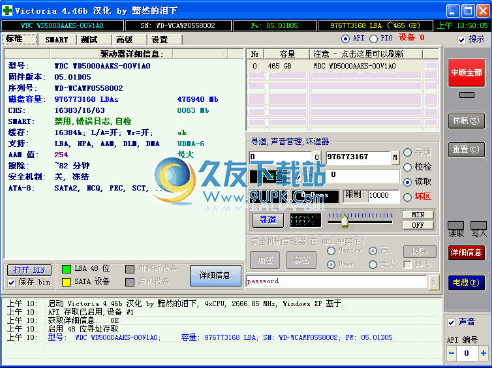Open the 测试 tab

pyautogui.click(x=89, y=40)
